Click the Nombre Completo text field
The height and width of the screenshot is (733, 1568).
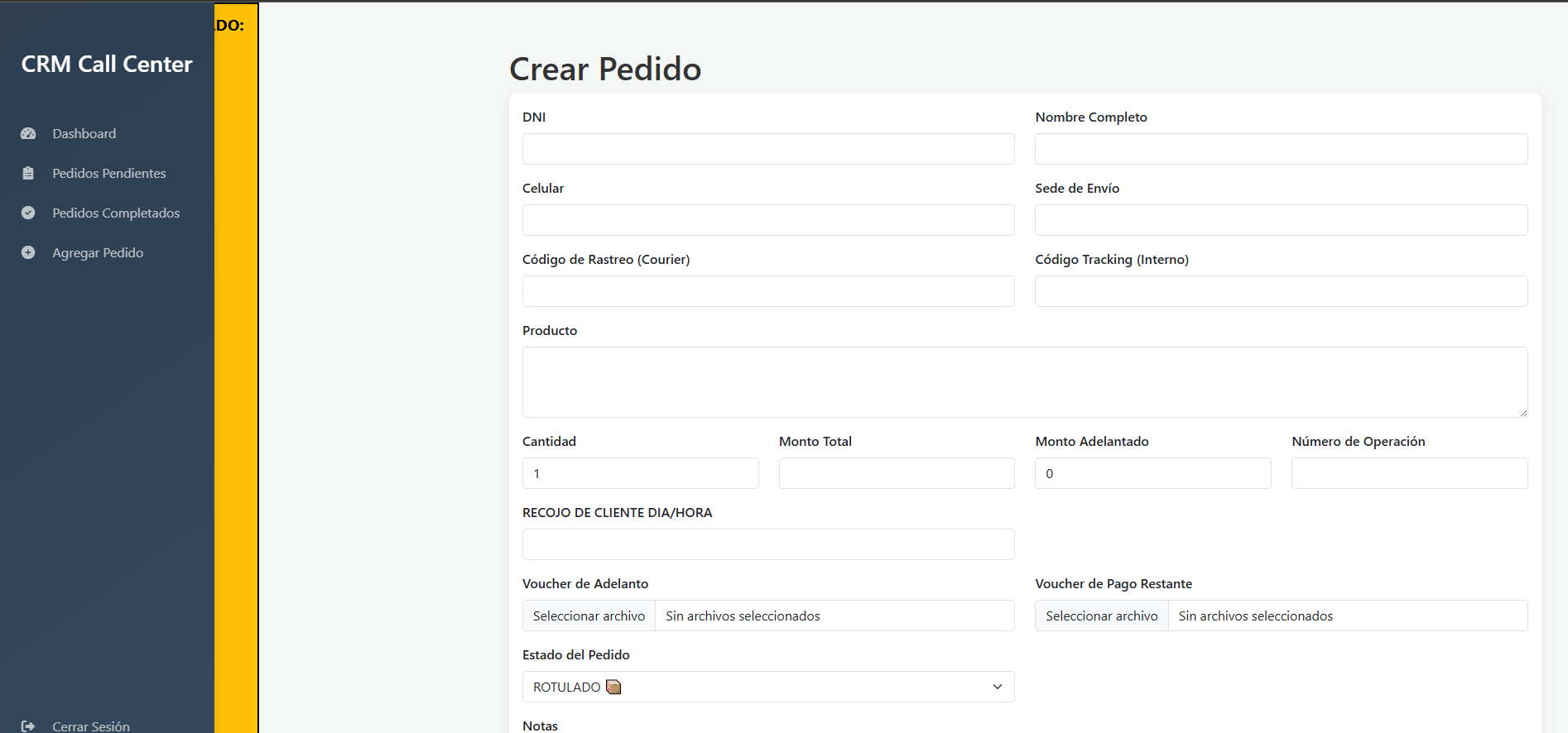1281,149
